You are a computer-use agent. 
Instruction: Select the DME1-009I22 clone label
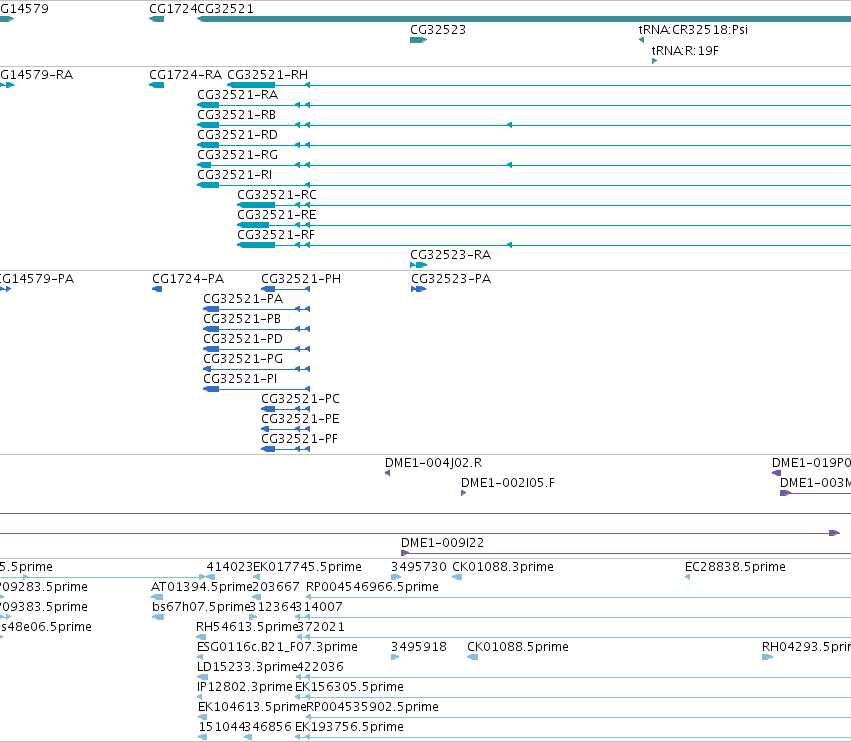(x=442, y=542)
